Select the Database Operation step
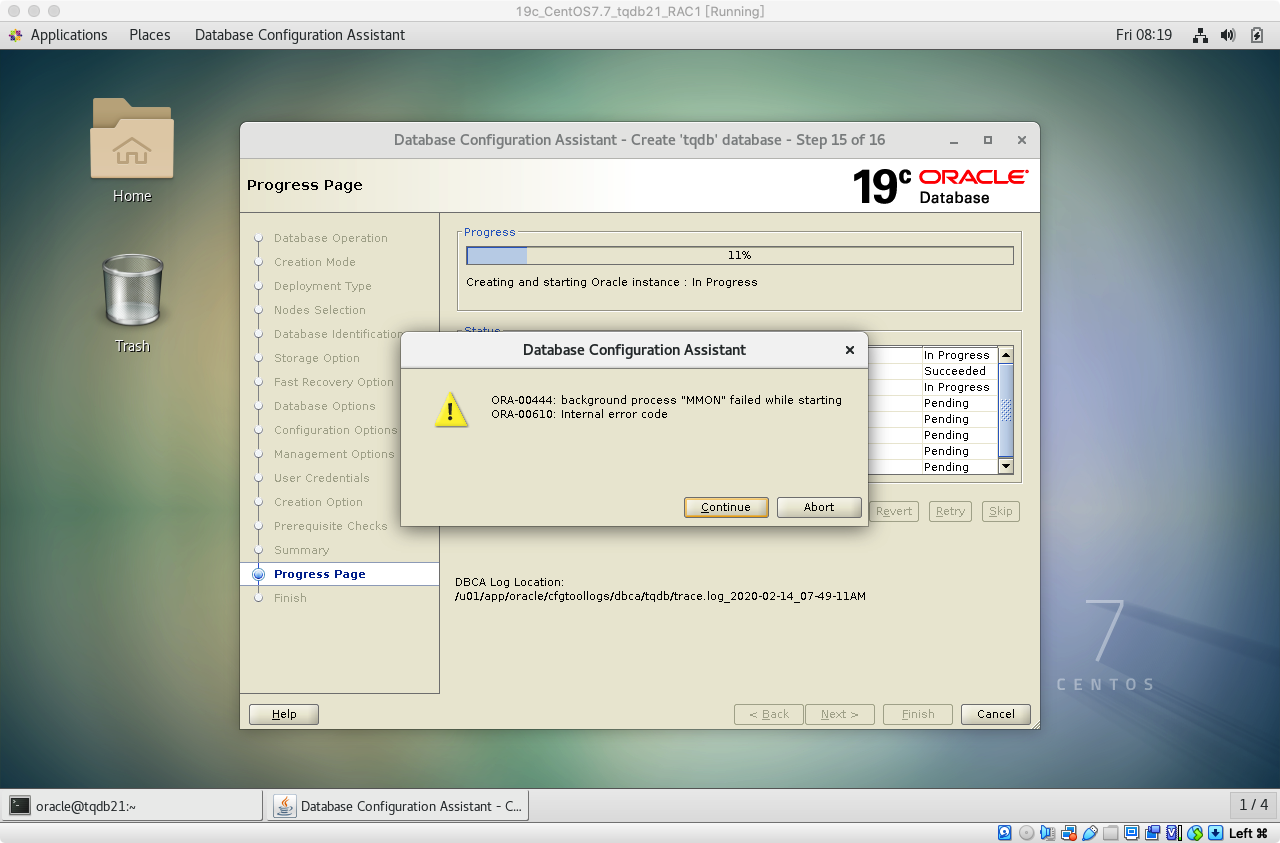 331,238
